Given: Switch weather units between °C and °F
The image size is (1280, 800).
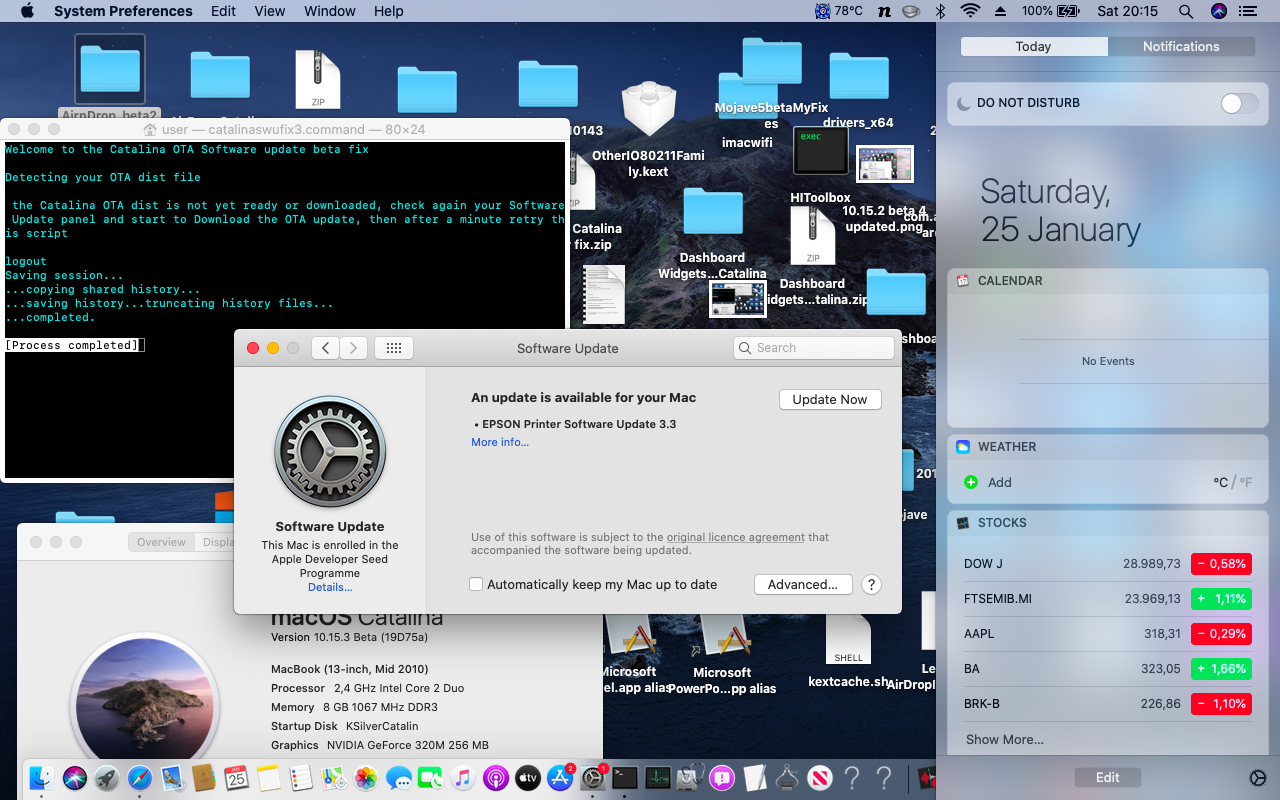Looking at the screenshot, I should [1232, 482].
